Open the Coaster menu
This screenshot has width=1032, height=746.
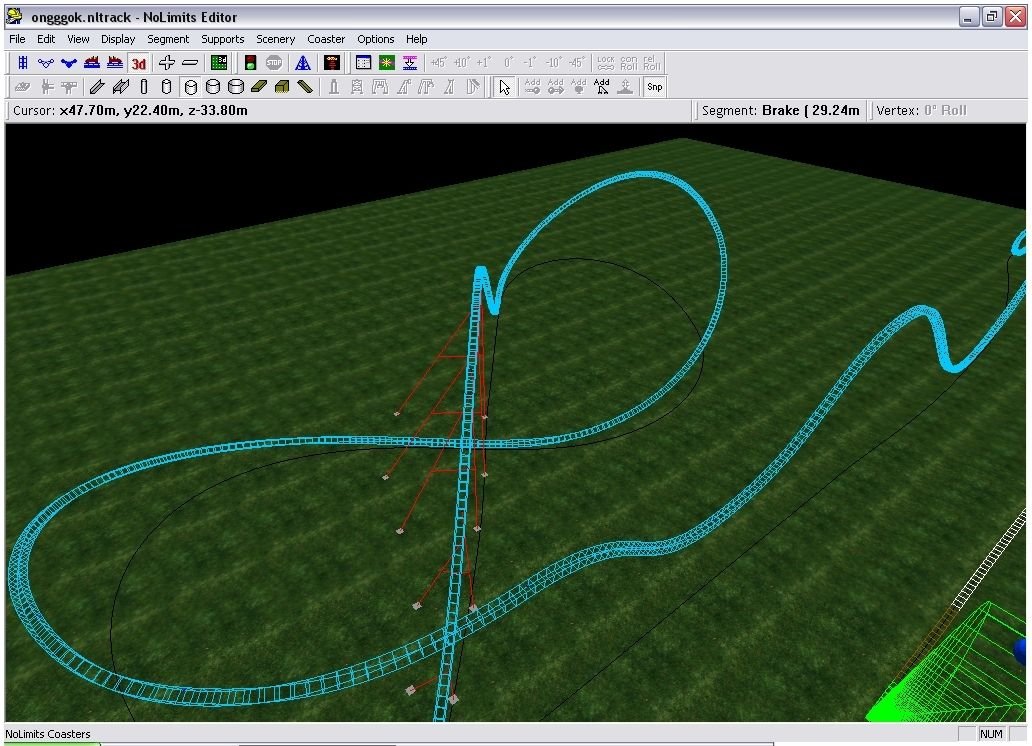click(326, 40)
